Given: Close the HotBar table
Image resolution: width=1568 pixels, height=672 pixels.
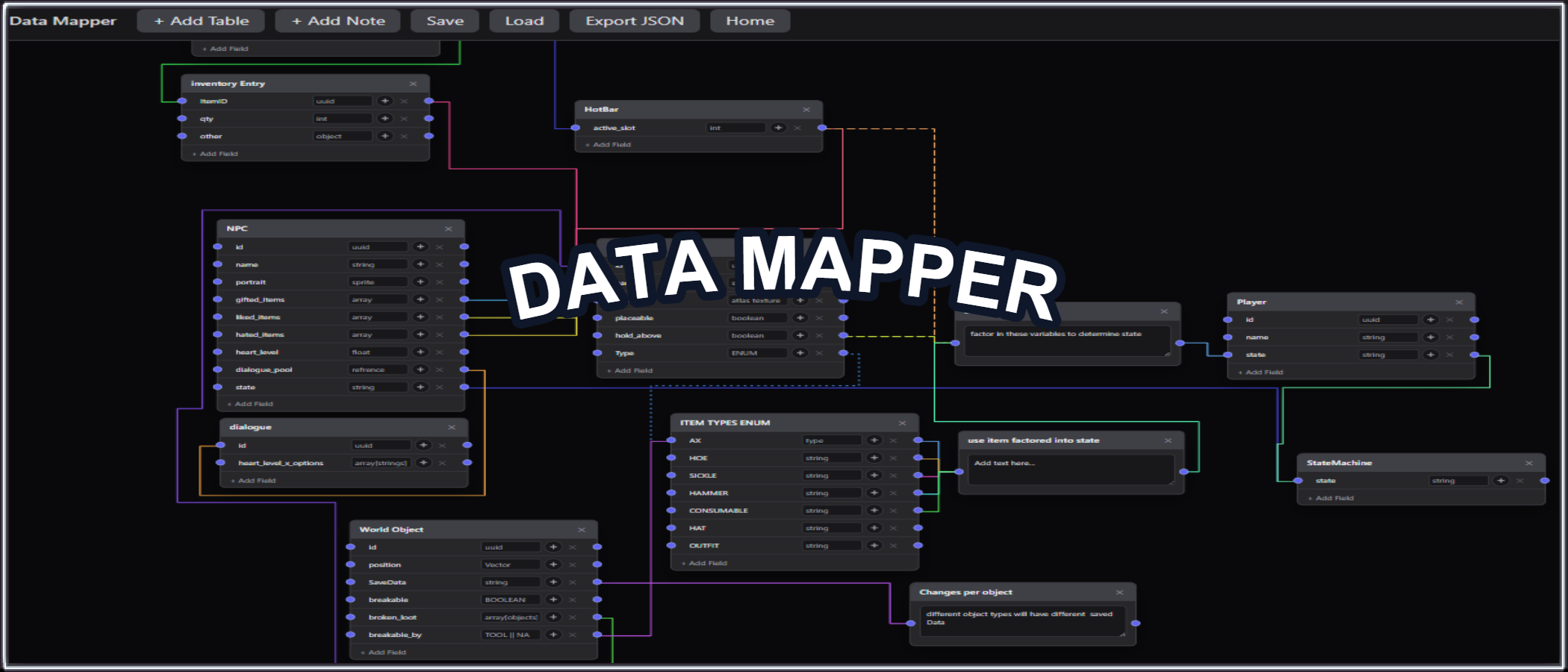Looking at the screenshot, I should (x=806, y=110).
